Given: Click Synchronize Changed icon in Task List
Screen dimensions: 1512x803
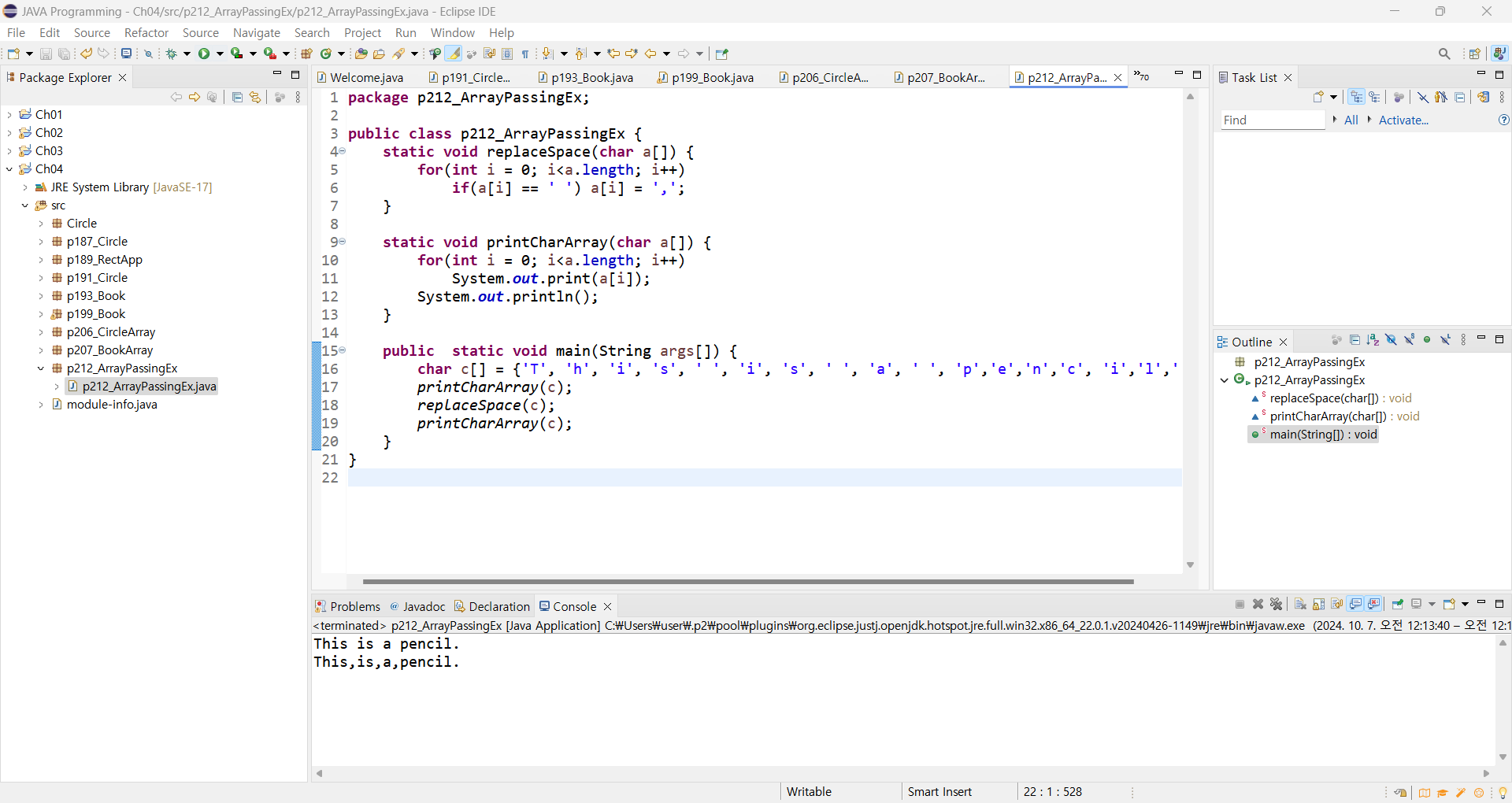Looking at the screenshot, I should pyautogui.click(x=1484, y=97).
